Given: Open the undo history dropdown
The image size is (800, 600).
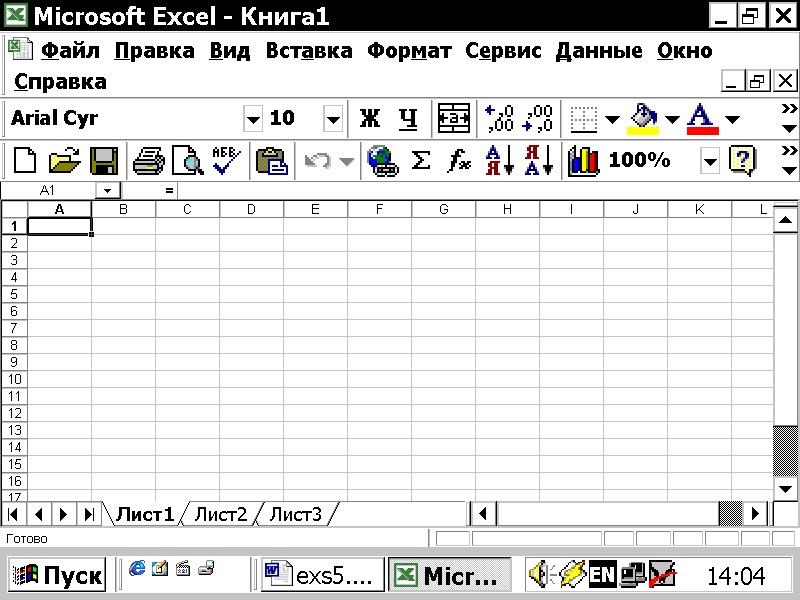Looking at the screenshot, I should 347,162.
